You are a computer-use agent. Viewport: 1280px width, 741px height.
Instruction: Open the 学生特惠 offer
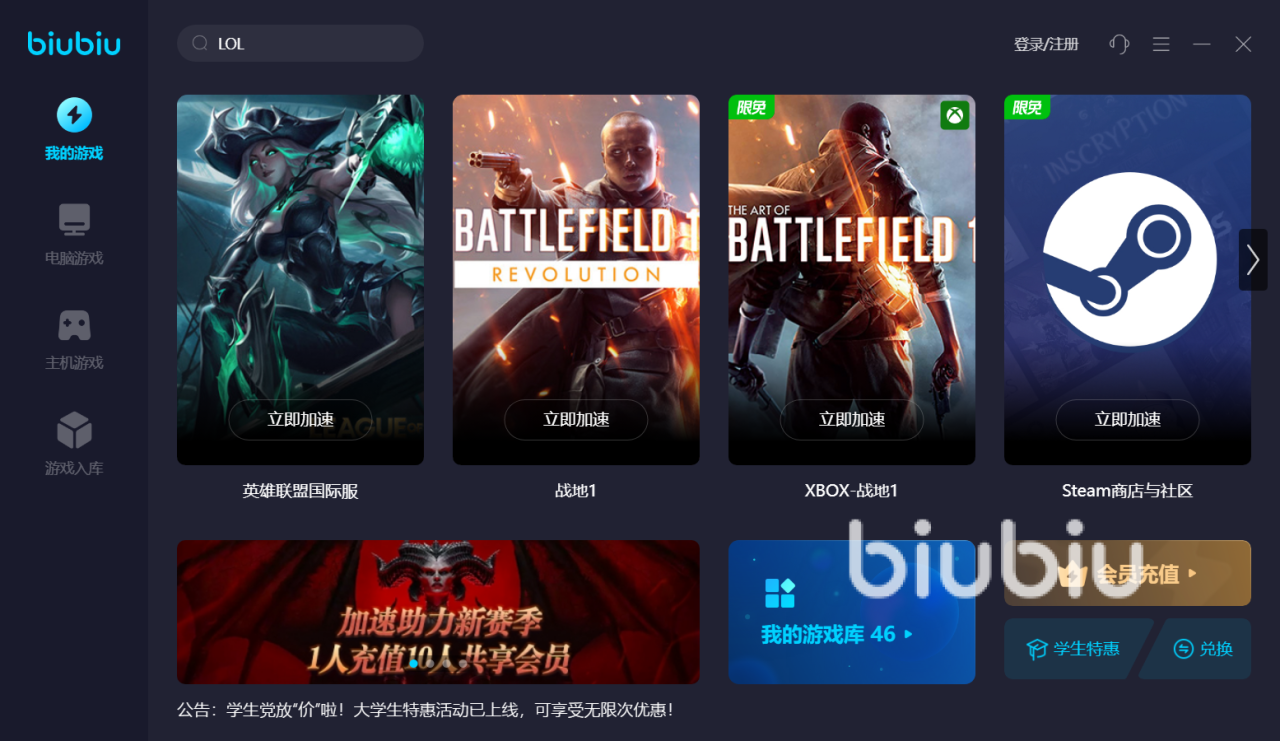(x=1073, y=649)
